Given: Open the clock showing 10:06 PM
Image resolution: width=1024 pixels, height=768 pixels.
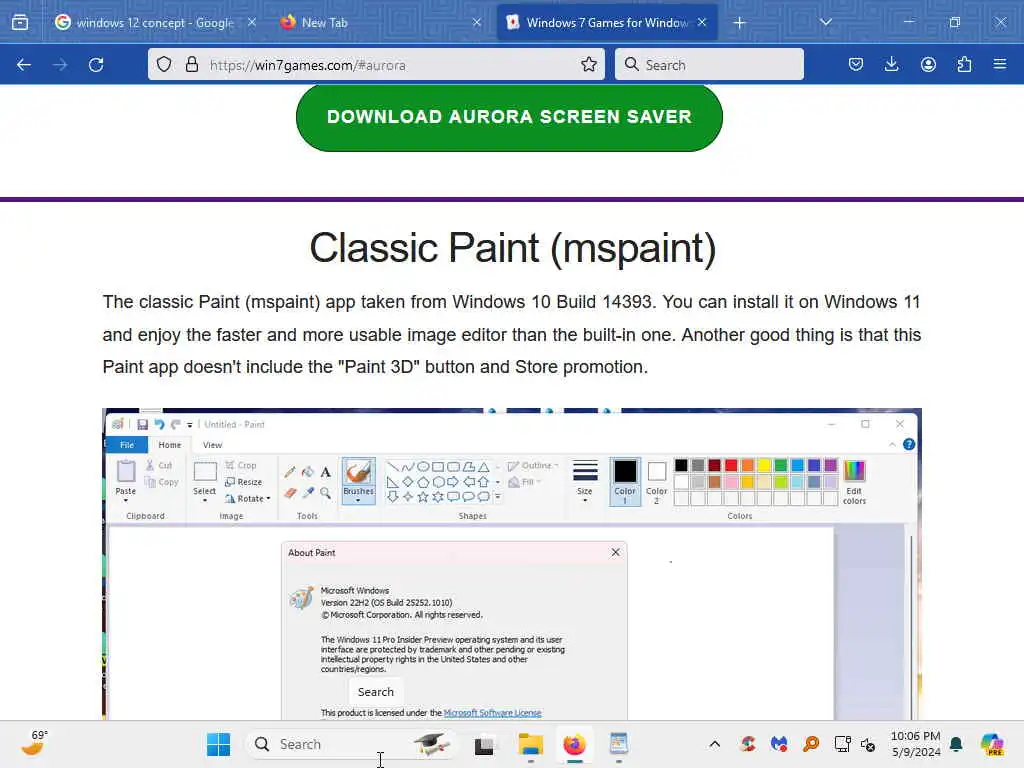Looking at the screenshot, I should 916,744.
